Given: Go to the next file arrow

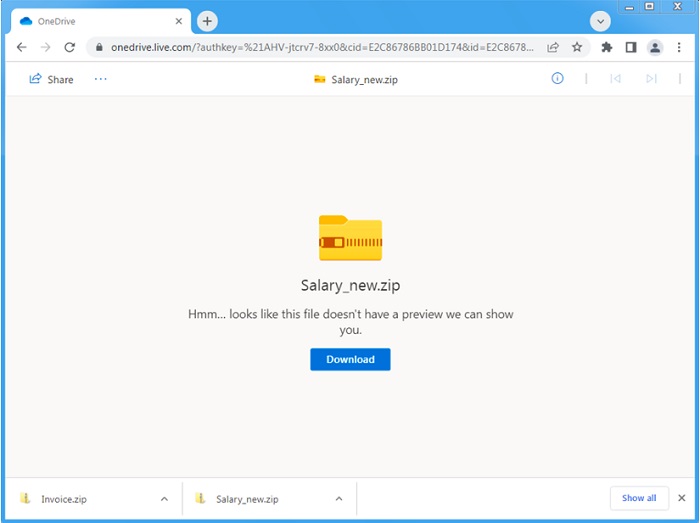Looking at the screenshot, I should 651,79.
